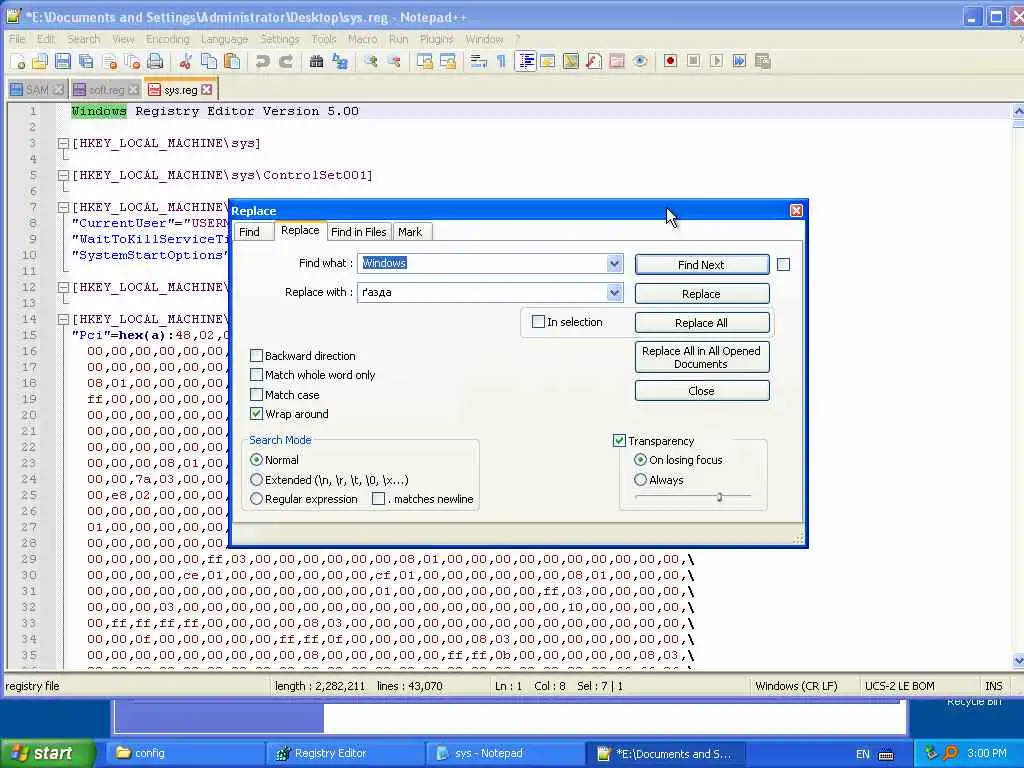Tick the Match case checkbox
The height and width of the screenshot is (768, 1024).
pos(257,394)
